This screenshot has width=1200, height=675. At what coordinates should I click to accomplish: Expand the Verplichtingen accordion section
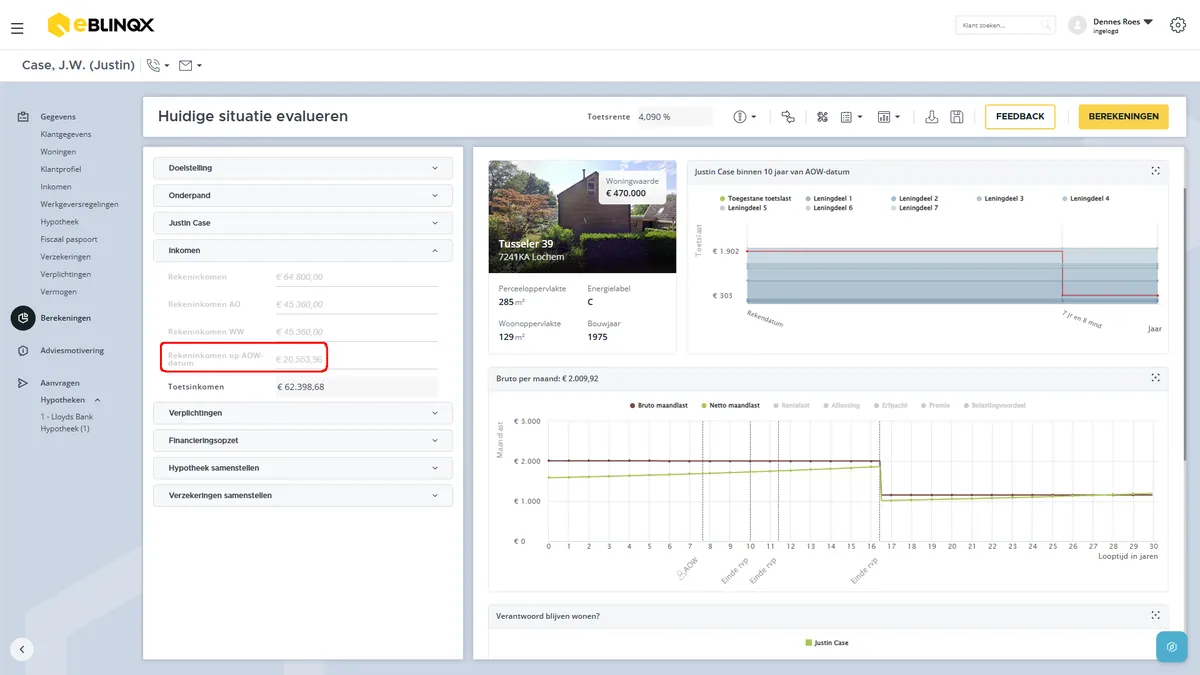tap(302, 413)
